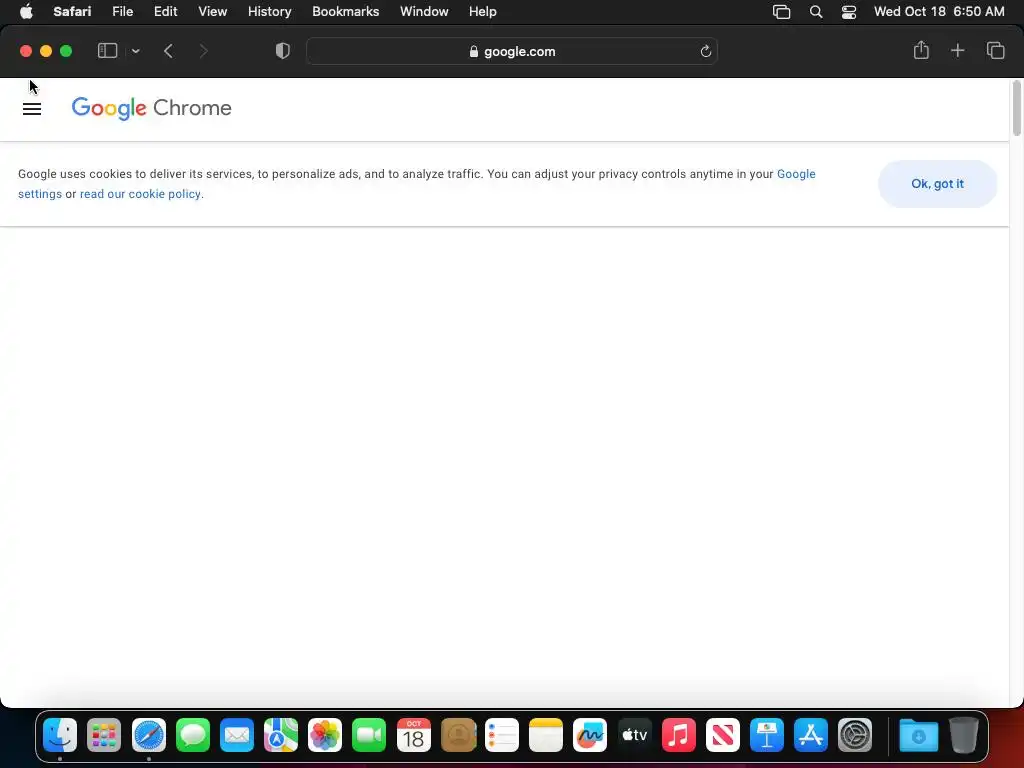Open the Bookmarks menu

pos(345,11)
